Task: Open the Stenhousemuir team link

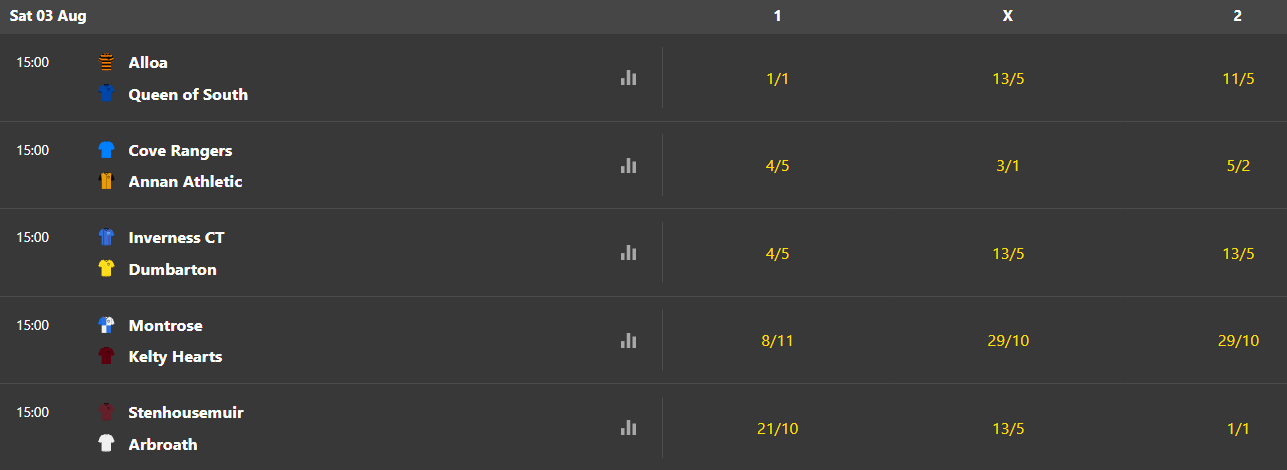Action: (x=186, y=413)
